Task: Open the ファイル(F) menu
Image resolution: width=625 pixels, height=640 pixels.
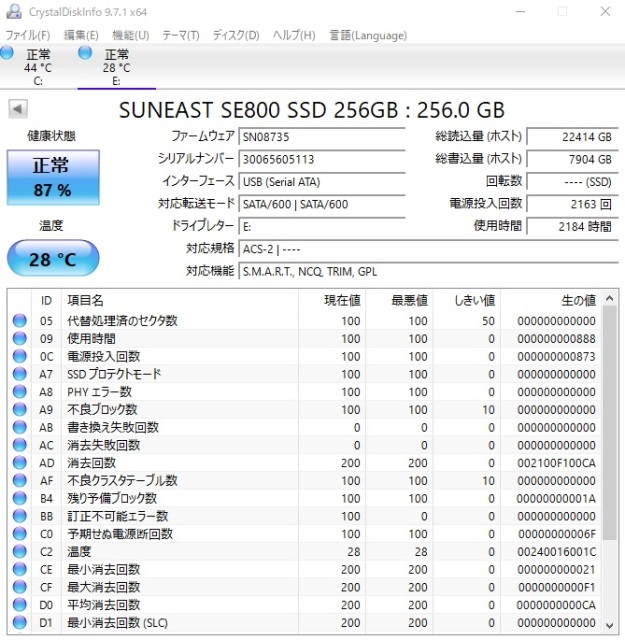Action: coord(28,35)
